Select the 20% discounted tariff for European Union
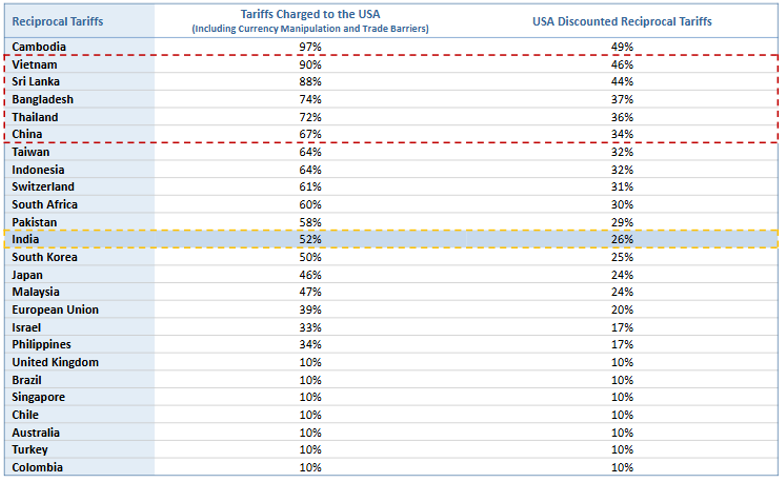This screenshot has width=782, height=480. [622, 310]
